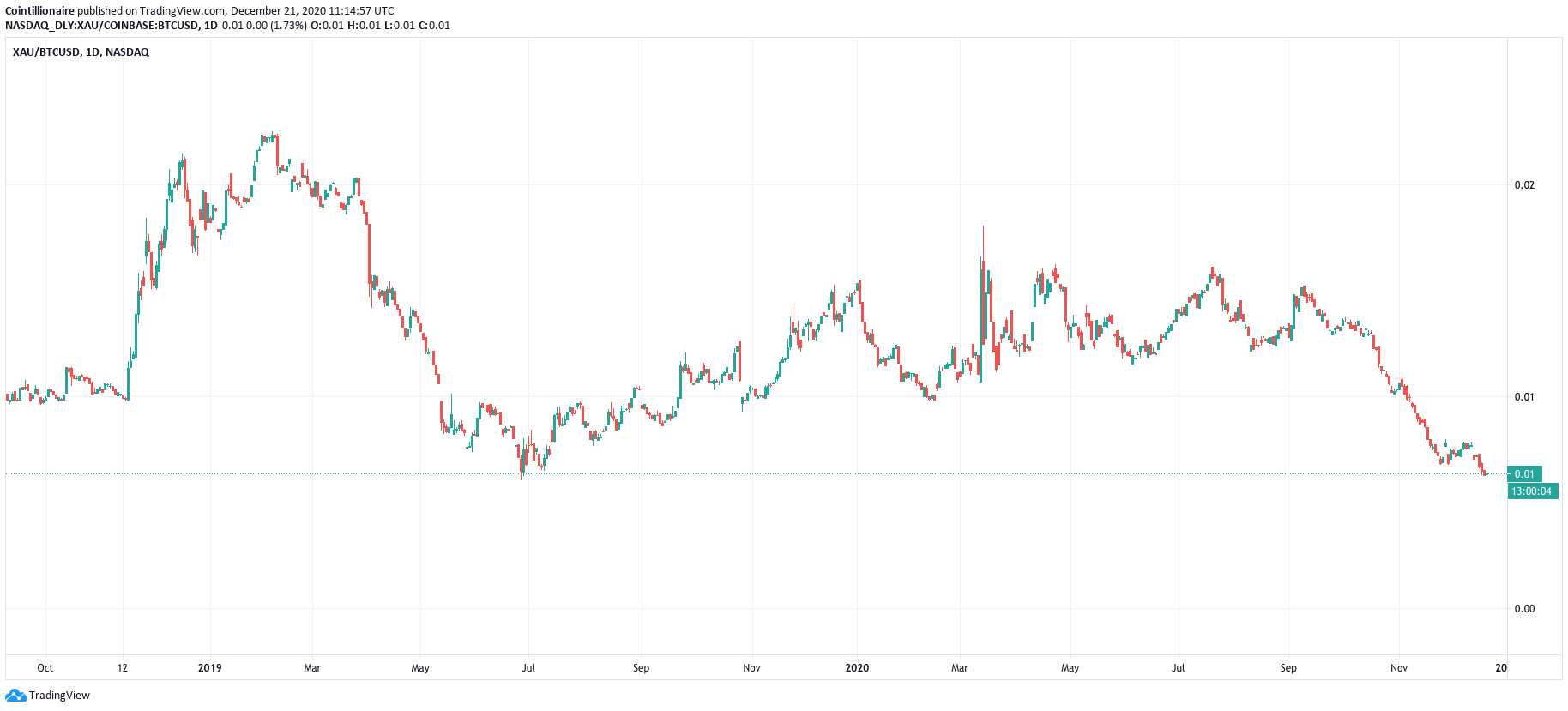This screenshot has height=711, width=1568.
Task: Click the Jul label in 2020
Action: point(1179,668)
